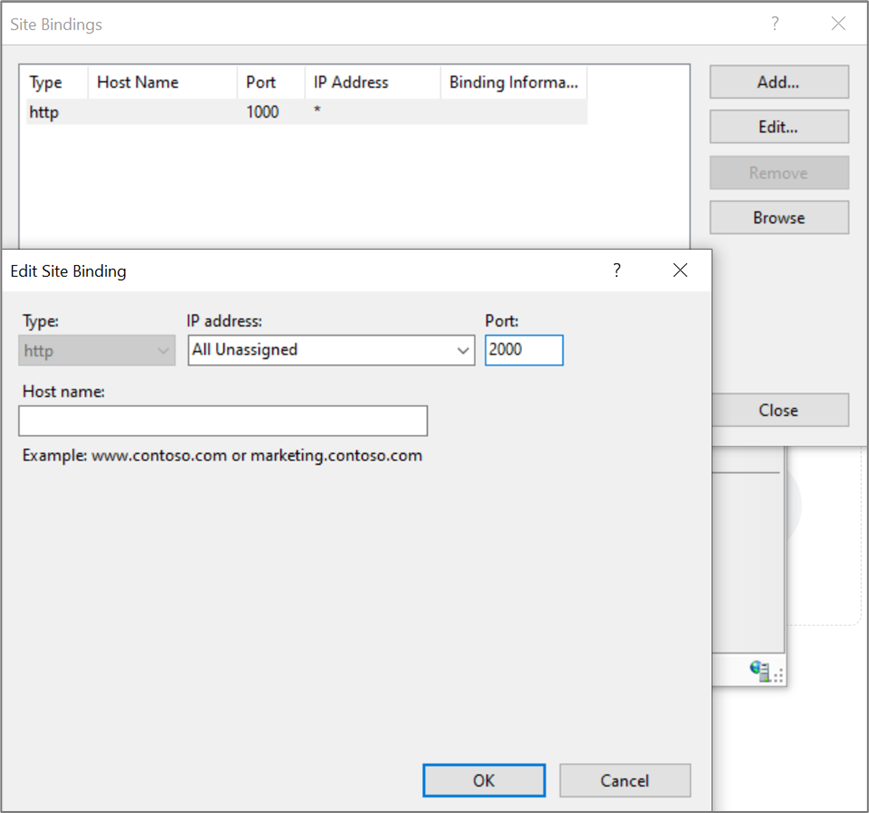Click the help icon in Edit Site Binding dialog

click(617, 270)
